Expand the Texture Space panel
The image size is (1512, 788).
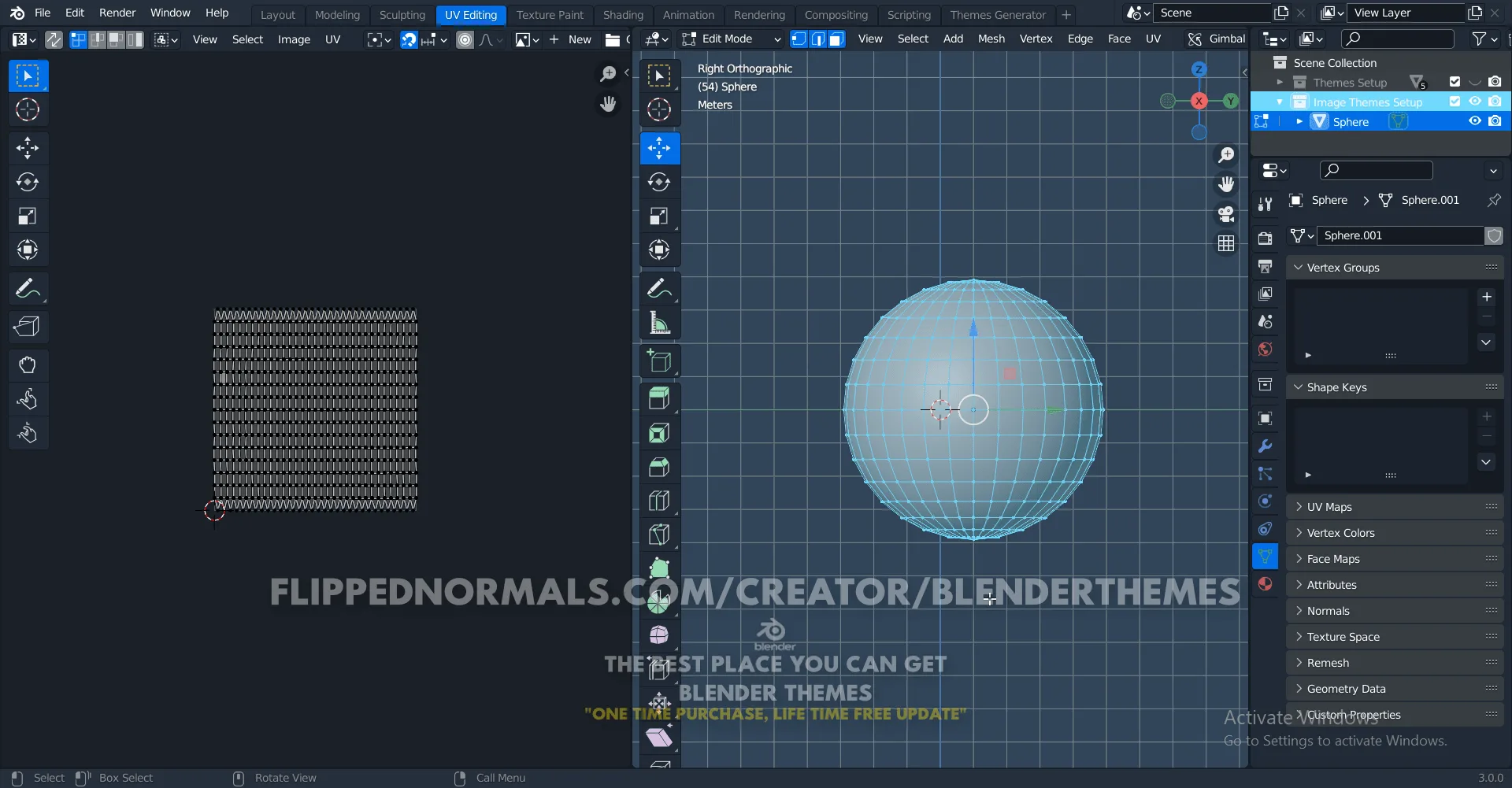(1395, 637)
